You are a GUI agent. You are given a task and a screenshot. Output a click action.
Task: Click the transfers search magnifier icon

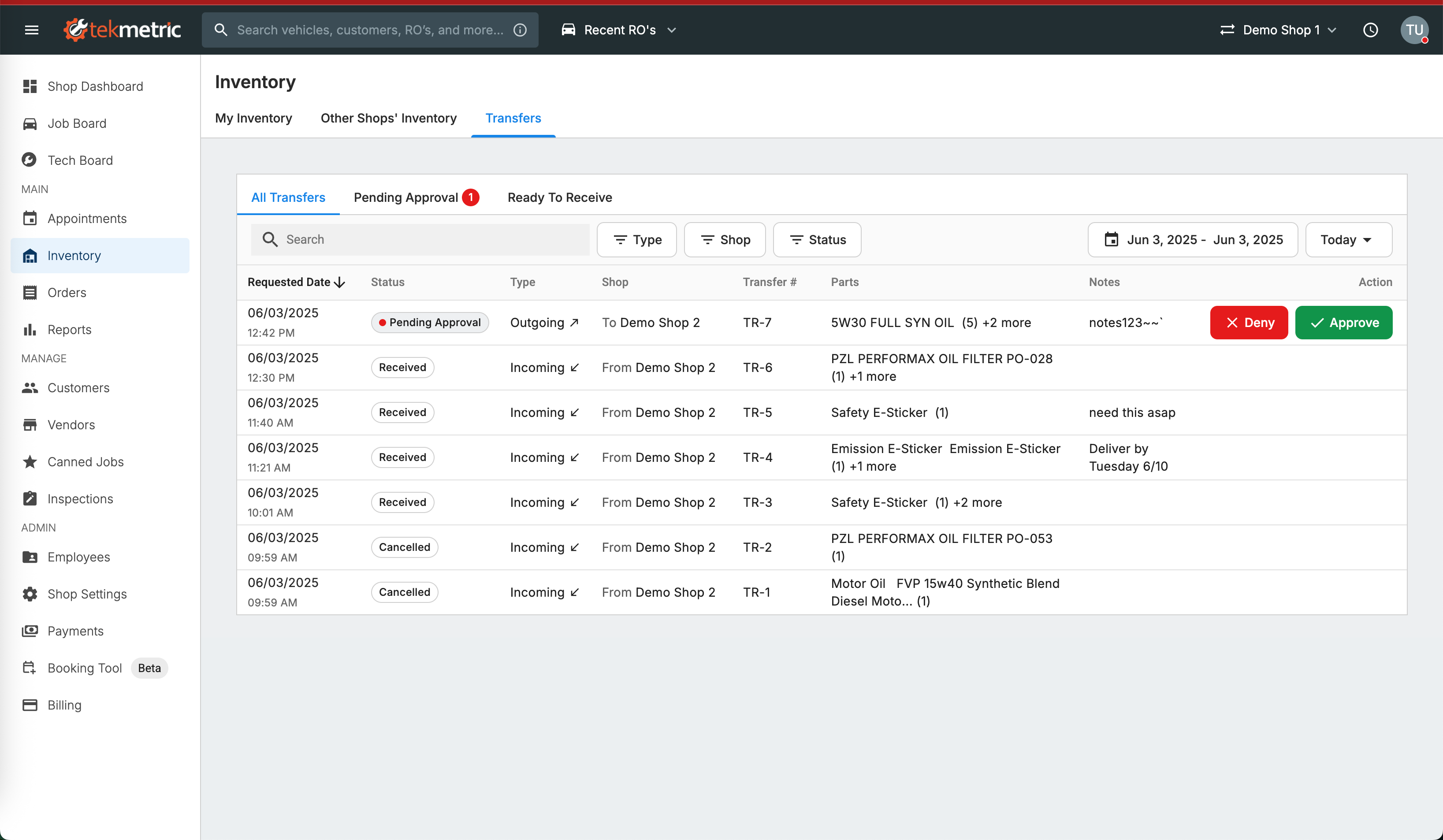tap(270, 239)
